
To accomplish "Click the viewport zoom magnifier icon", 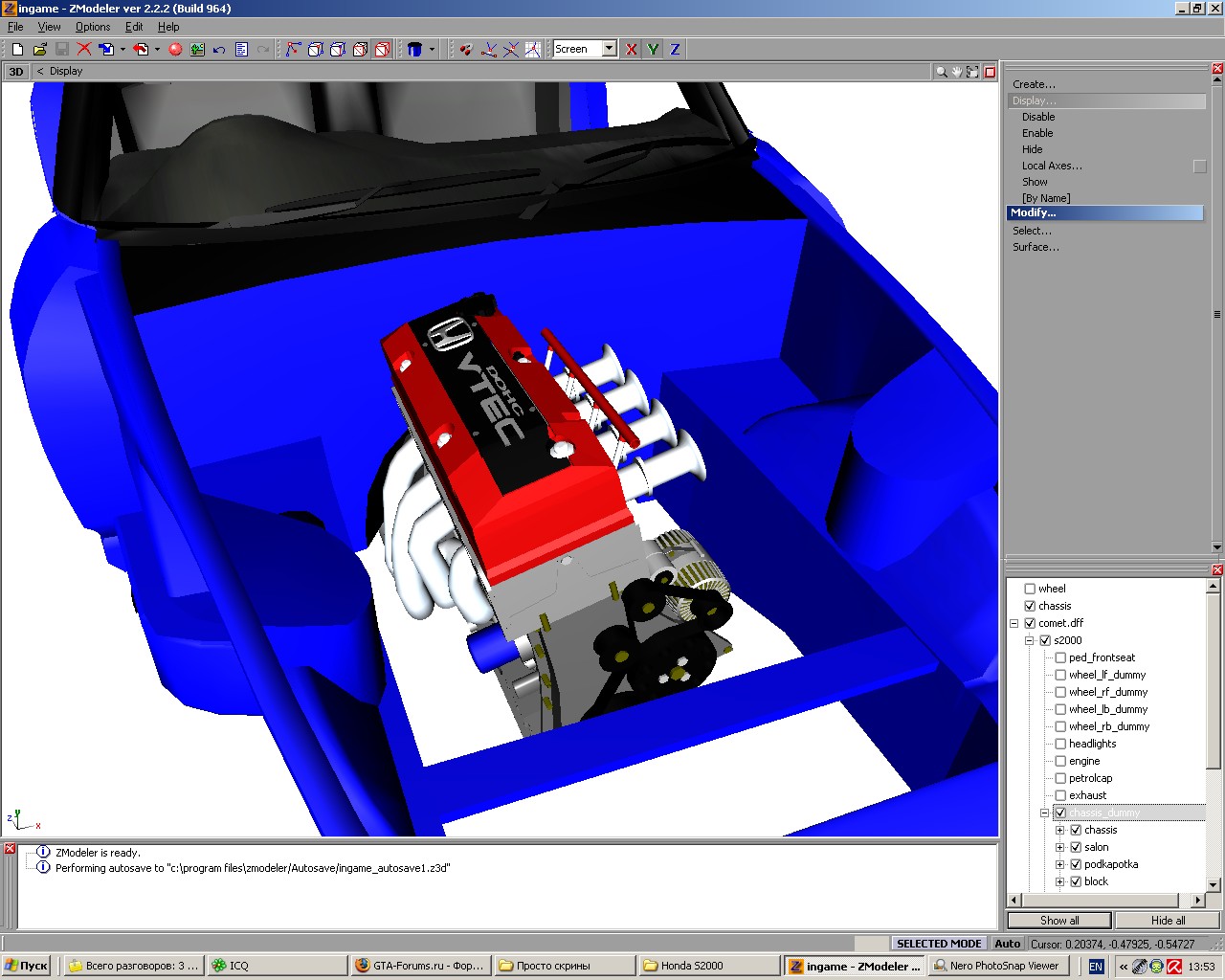I will [942, 72].
